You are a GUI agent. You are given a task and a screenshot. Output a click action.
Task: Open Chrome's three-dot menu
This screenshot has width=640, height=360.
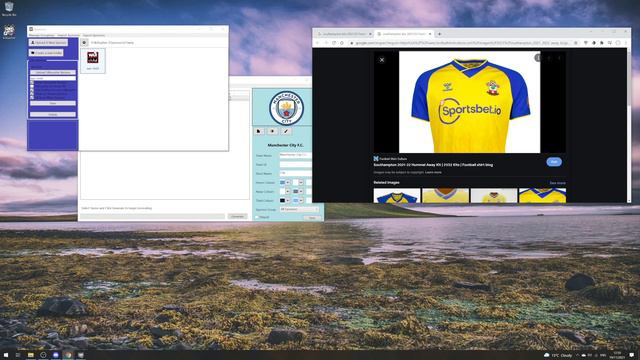click(x=625, y=43)
